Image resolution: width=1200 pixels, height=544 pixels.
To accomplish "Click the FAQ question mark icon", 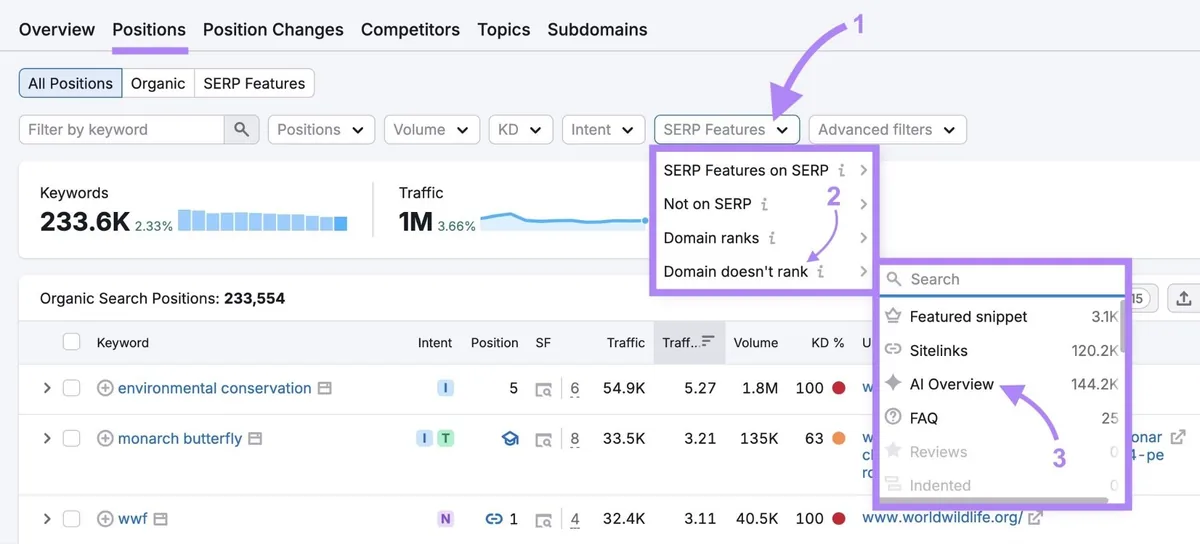I will 894,418.
